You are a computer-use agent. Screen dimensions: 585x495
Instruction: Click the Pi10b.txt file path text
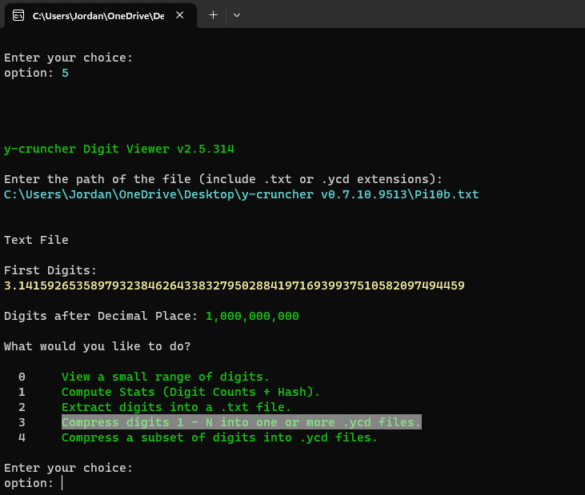[x=241, y=194]
